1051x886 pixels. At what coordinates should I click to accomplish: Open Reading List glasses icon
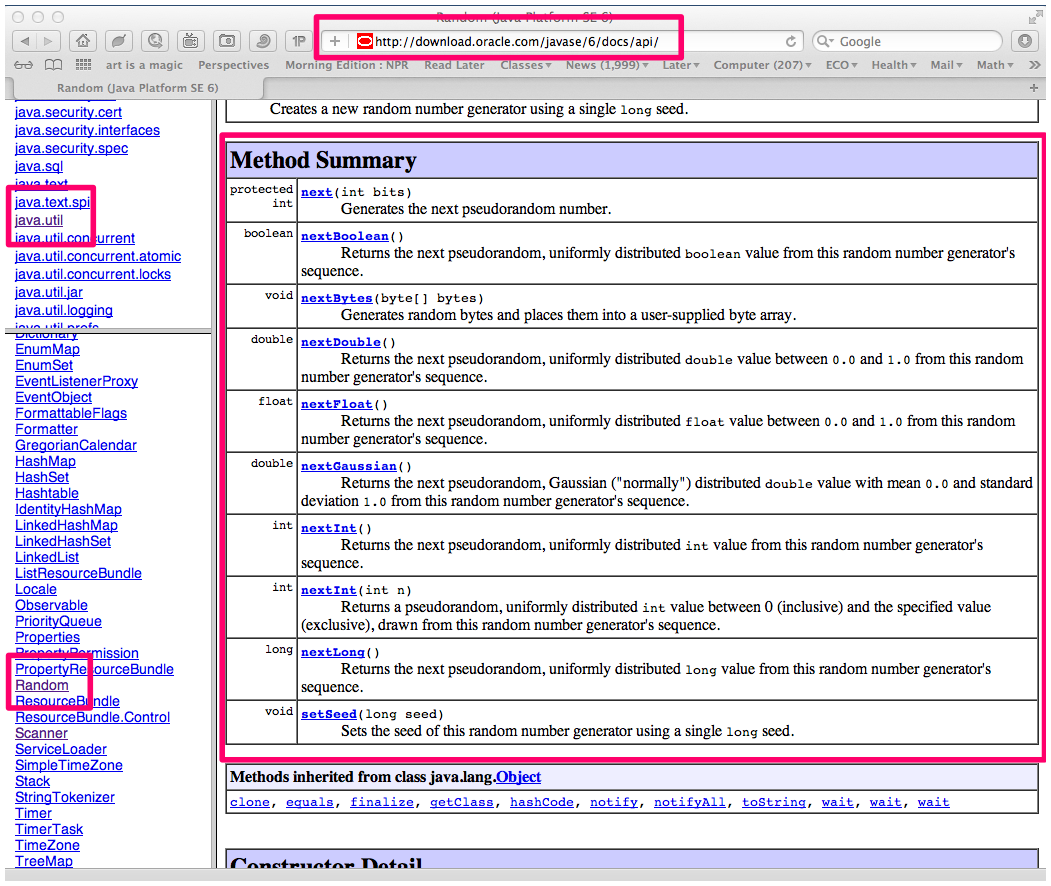[25, 65]
